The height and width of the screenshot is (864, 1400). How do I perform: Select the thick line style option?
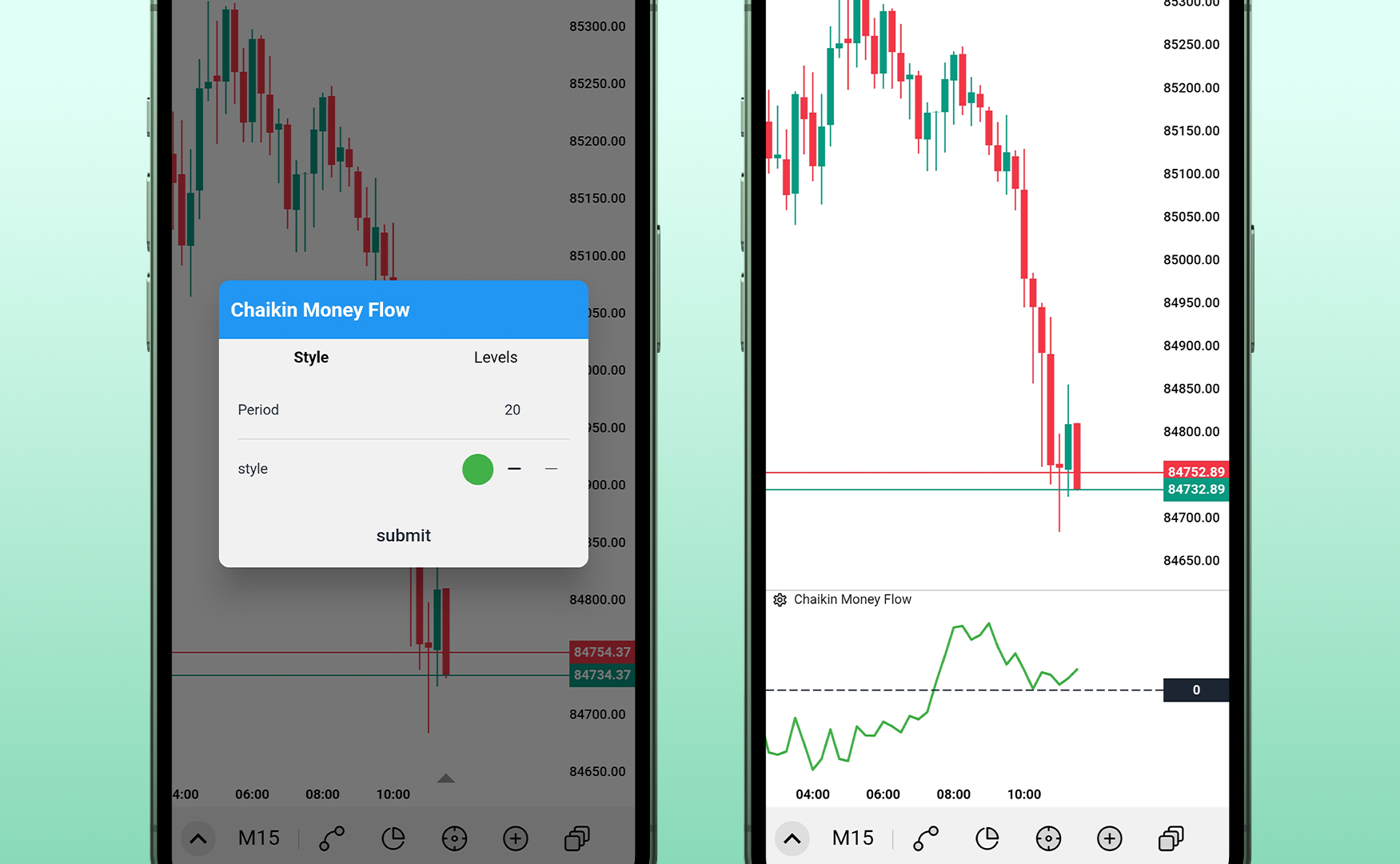pos(514,469)
